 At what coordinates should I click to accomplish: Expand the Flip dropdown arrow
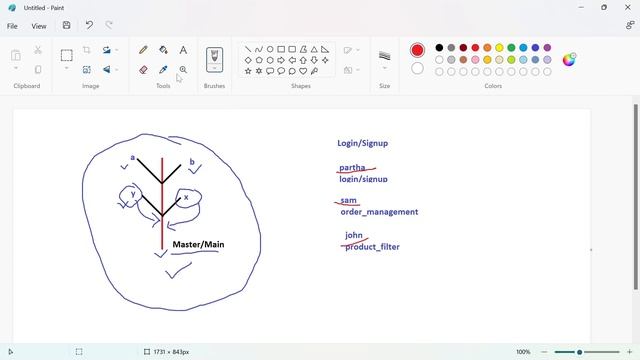click(117, 70)
